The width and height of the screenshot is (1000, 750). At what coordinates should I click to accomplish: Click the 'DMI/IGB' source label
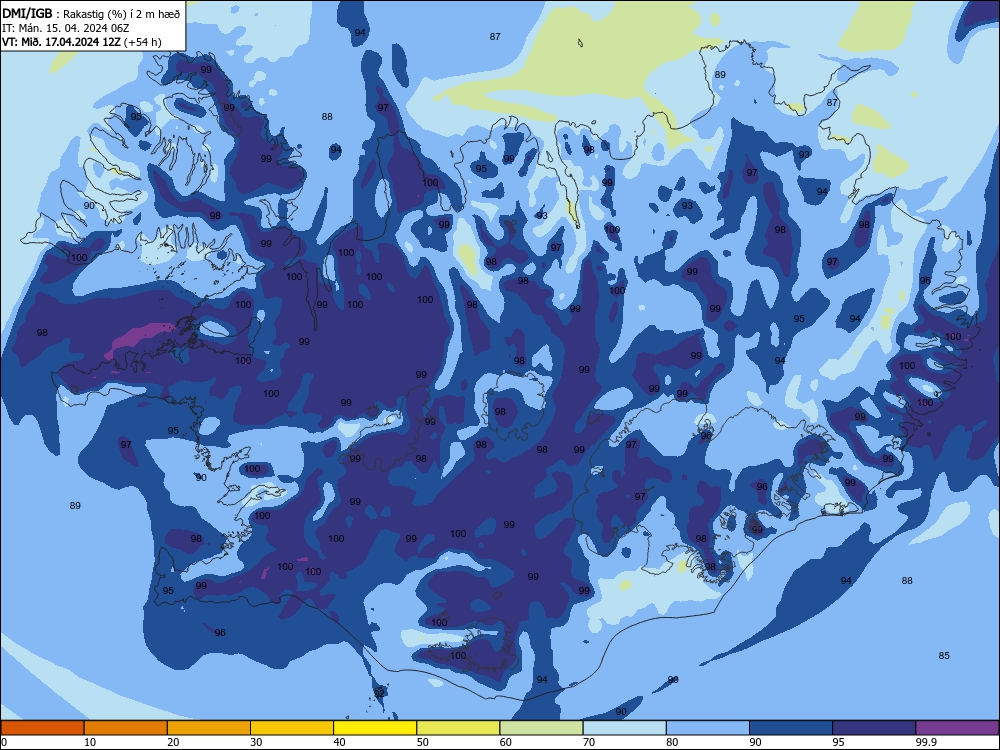click(27, 14)
